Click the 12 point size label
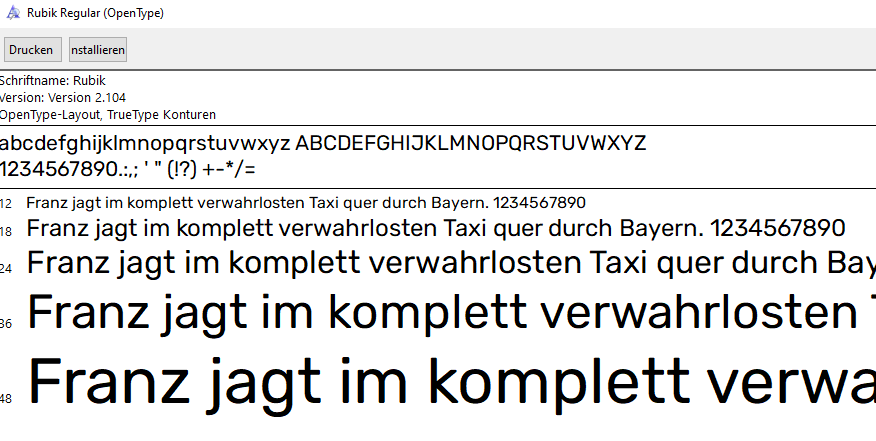This screenshot has width=876, height=441. [6, 204]
